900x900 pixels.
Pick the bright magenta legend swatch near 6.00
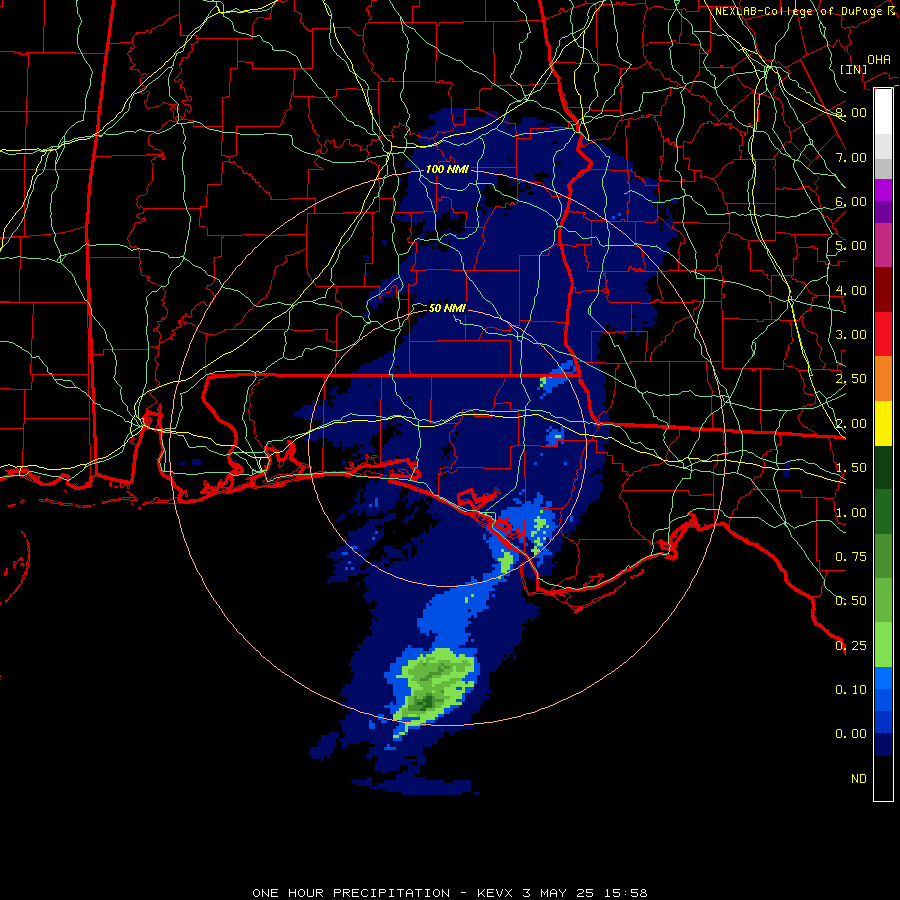pyautogui.click(x=883, y=190)
